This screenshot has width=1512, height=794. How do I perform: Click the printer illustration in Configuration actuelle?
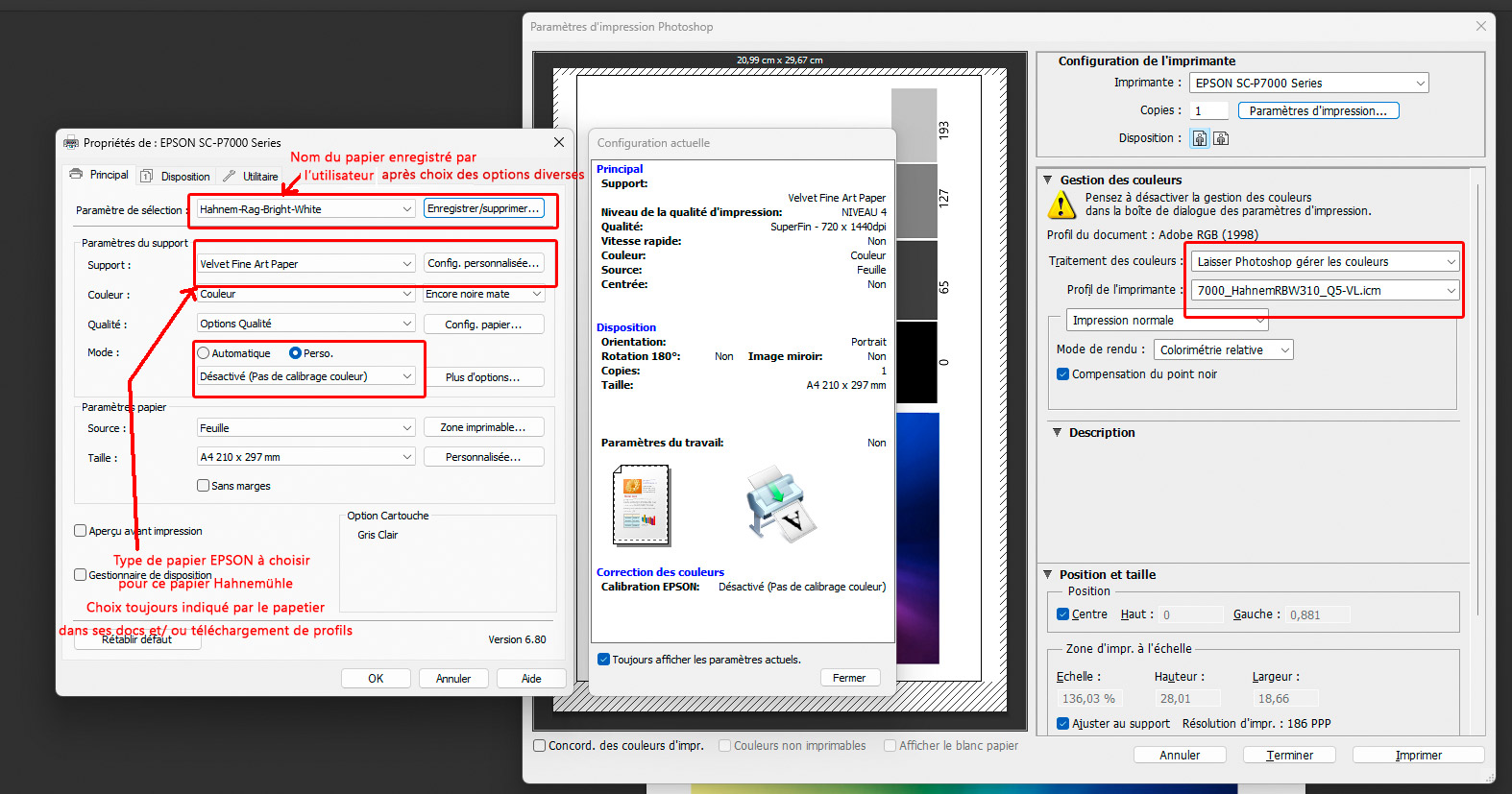coord(780,504)
